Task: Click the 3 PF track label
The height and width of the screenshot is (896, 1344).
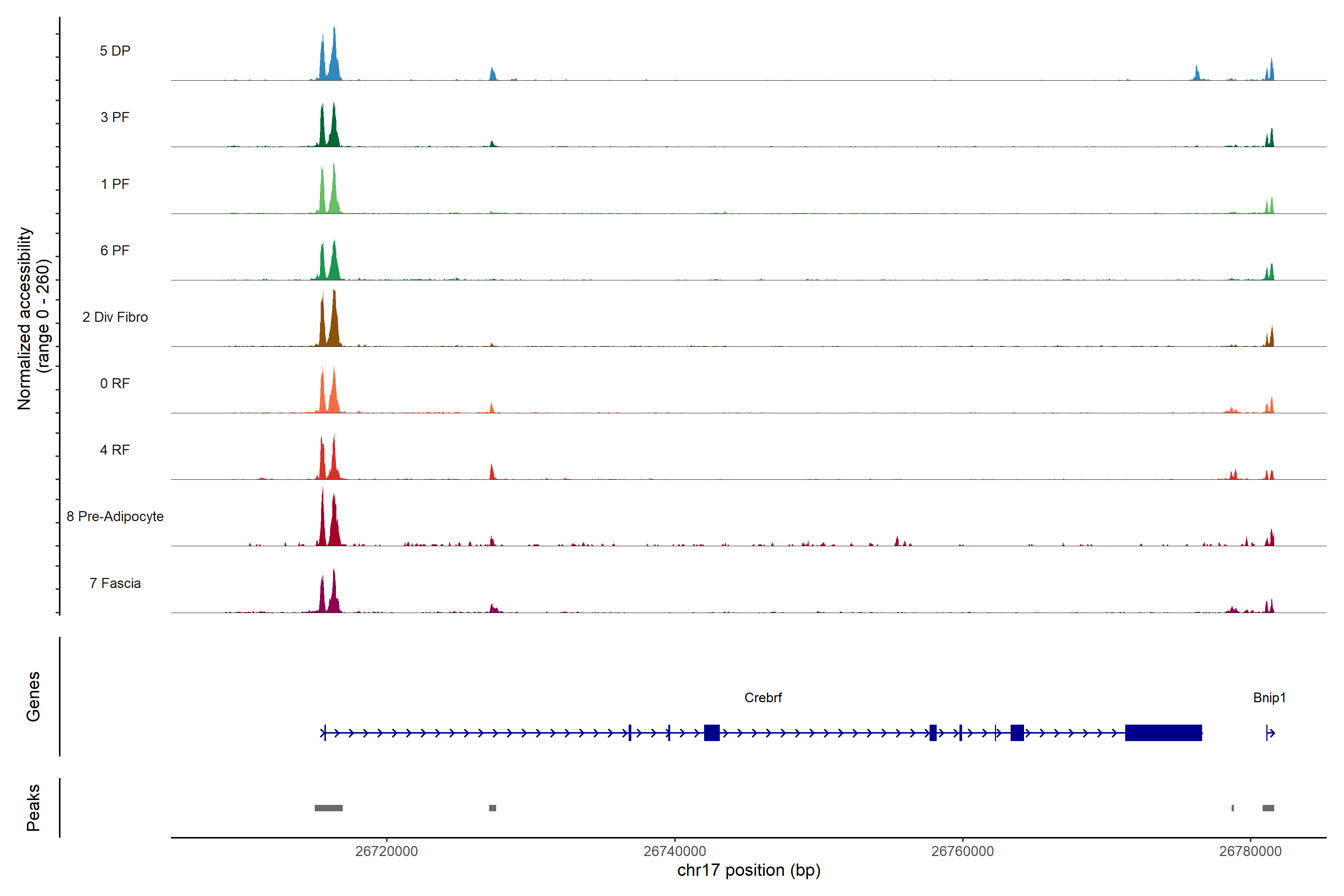Action: point(115,117)
